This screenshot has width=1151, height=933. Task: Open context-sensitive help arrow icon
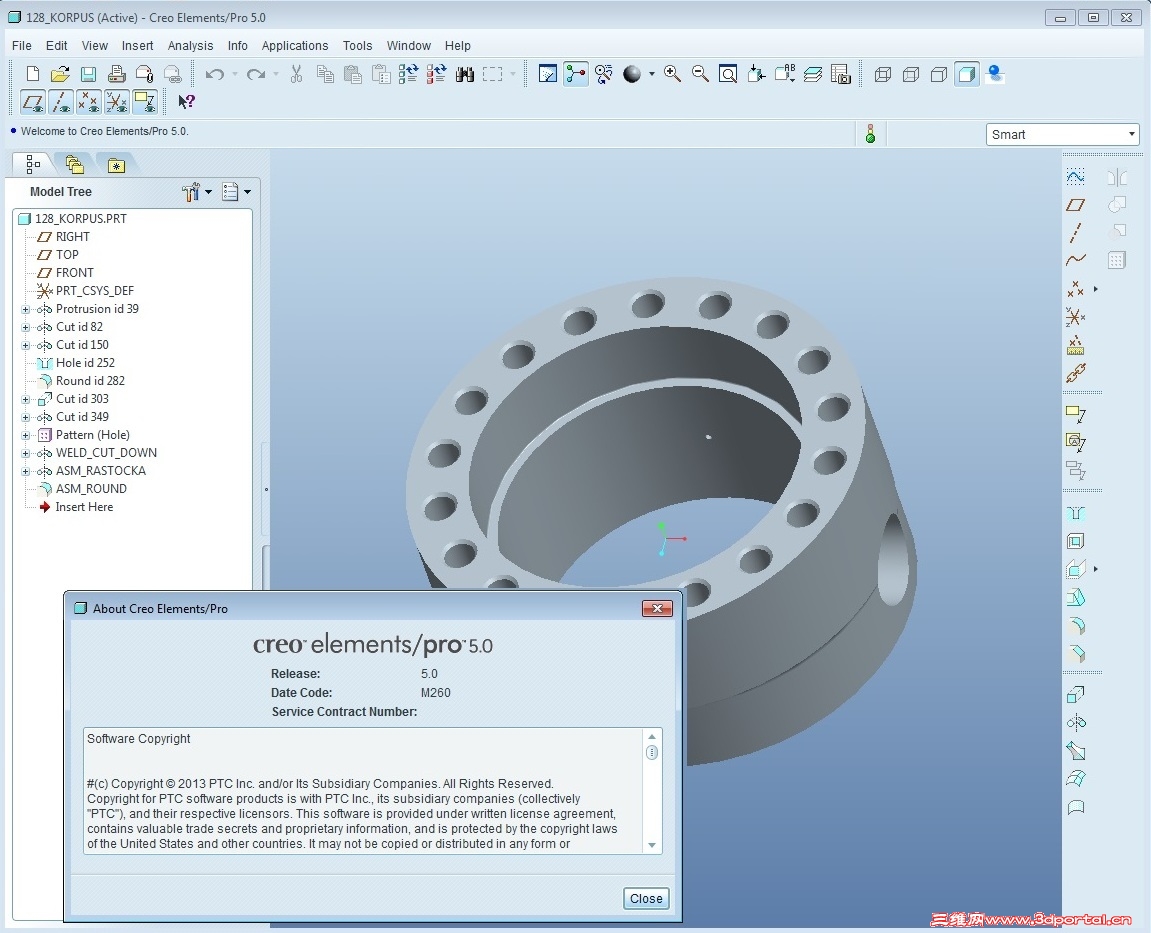point(186,101)
